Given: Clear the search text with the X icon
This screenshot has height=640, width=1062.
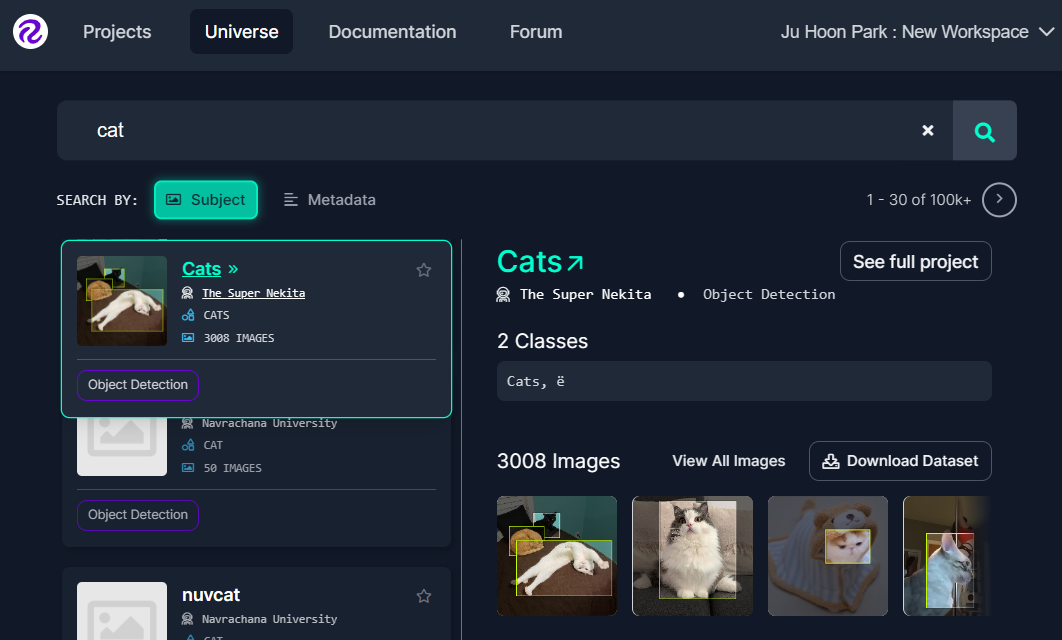Looking at the screenshot, I should 928,130.
